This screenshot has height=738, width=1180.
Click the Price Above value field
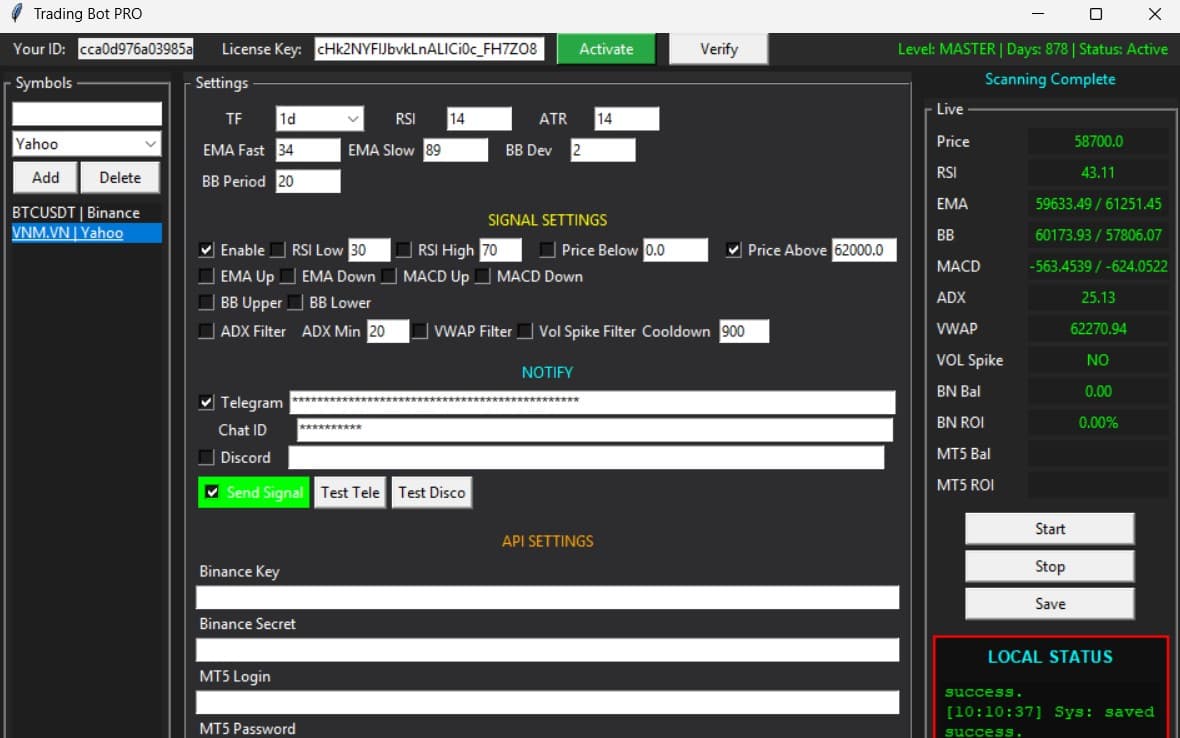864,250
